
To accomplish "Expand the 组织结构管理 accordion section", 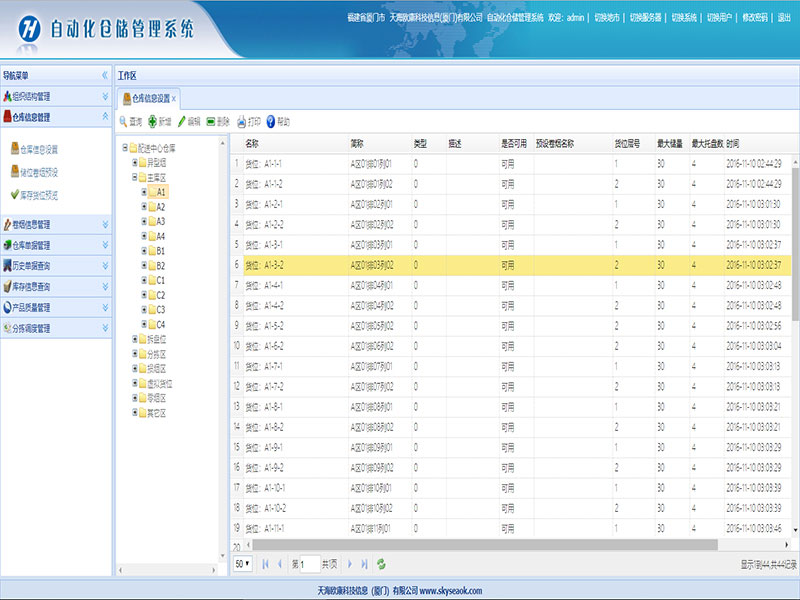I will (x=105, y=97).
